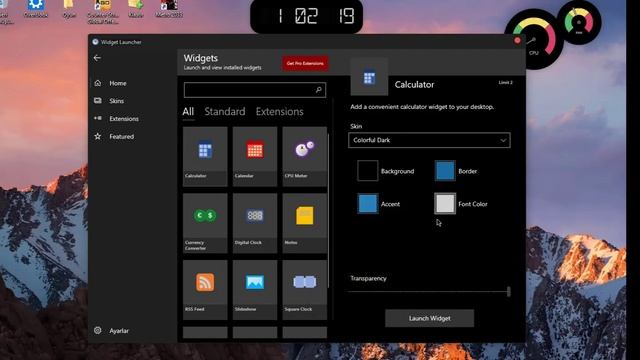Click the back arrow in Widget Launcher
640x360 pixels.
pyautogui.click(x=97, y=58)
